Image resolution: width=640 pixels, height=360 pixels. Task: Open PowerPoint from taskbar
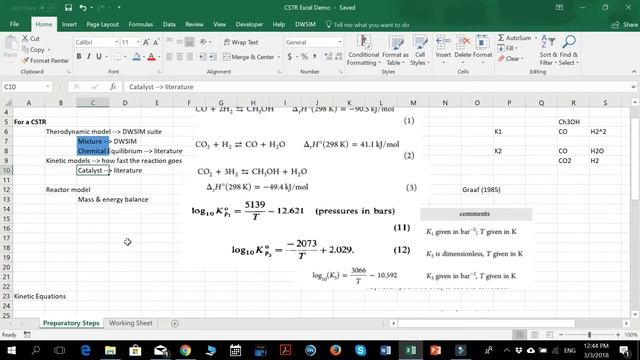(x=435, y=350)
